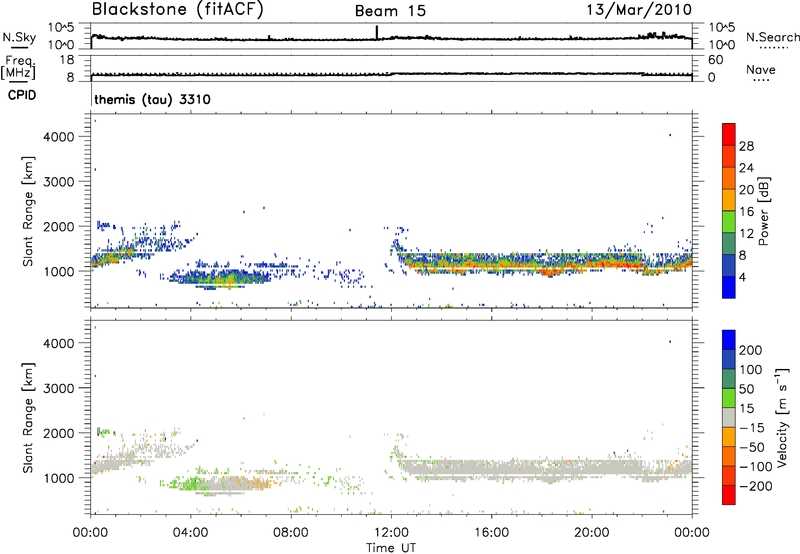The height and width of the screenshot is (554, 800).
Task: Select the "CPID" row label
Action: (22, 95)
